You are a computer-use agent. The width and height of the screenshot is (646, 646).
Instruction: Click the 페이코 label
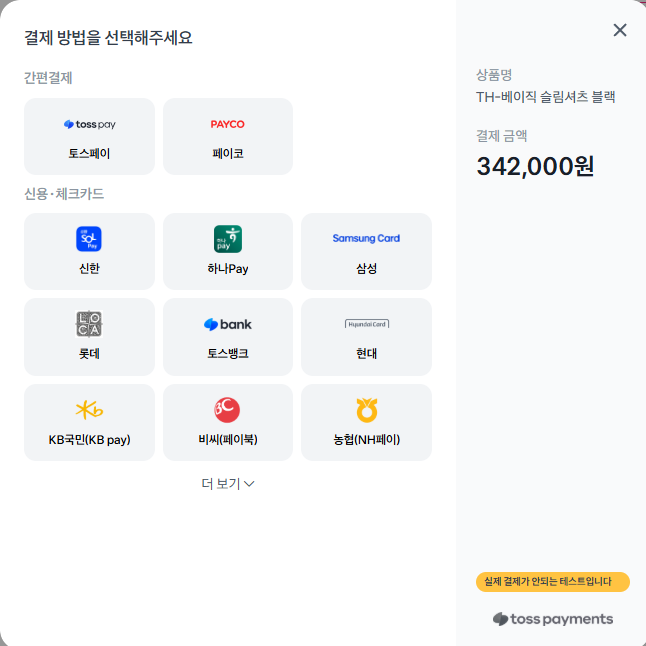[228, 153]
